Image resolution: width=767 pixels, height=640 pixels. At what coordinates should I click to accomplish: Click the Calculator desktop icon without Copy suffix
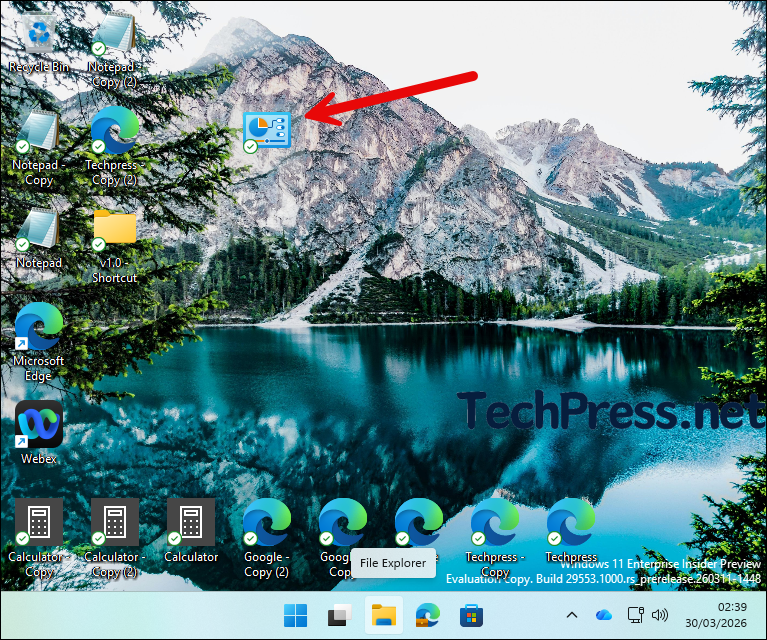pyautogui.click(x=191, y=523)
